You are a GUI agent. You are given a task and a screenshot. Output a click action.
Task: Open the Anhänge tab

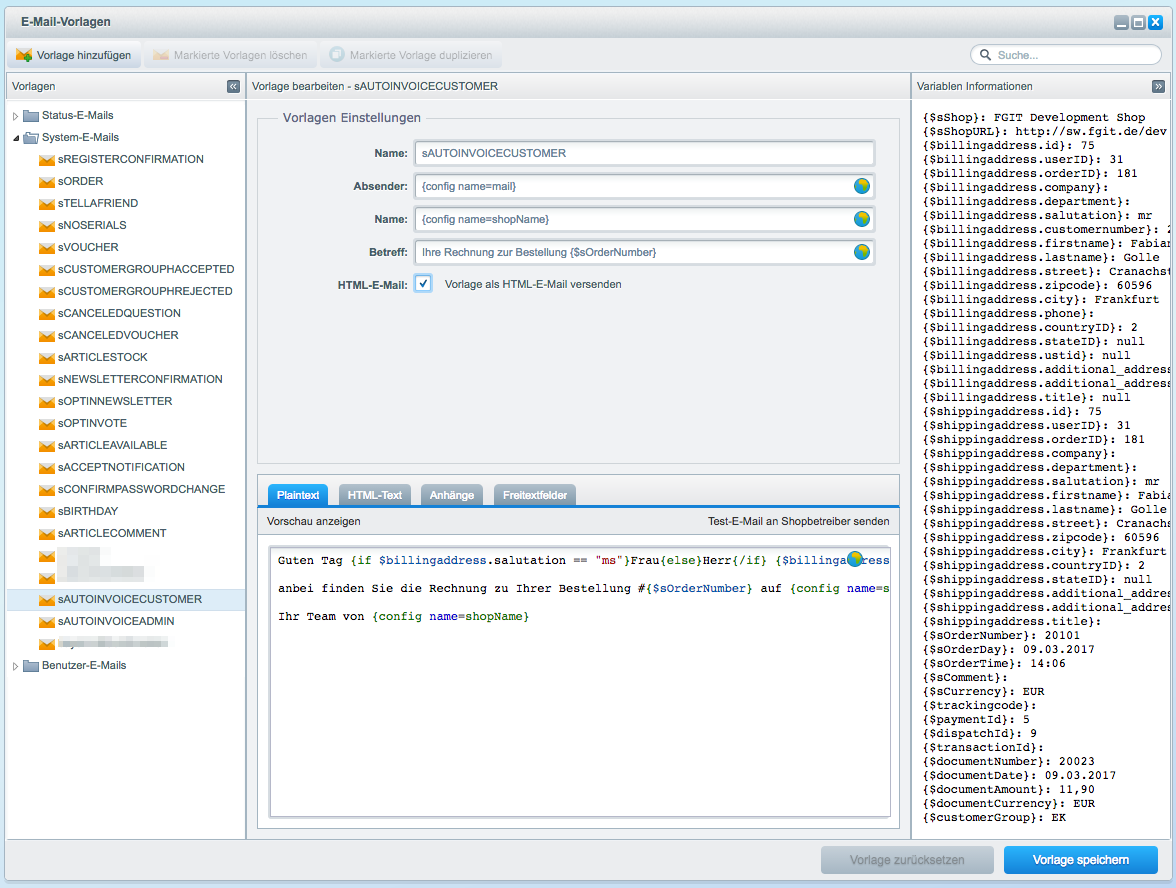click(x=452, y=495)
